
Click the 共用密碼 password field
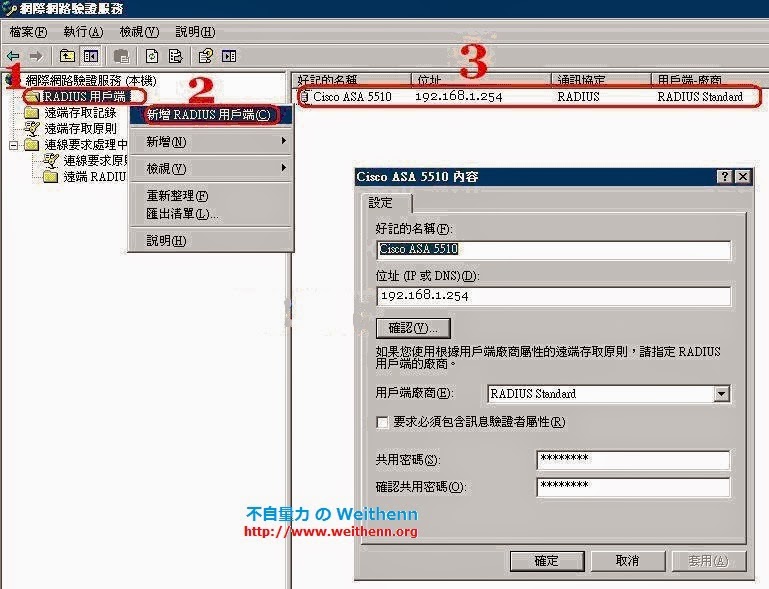coord(633,460)
